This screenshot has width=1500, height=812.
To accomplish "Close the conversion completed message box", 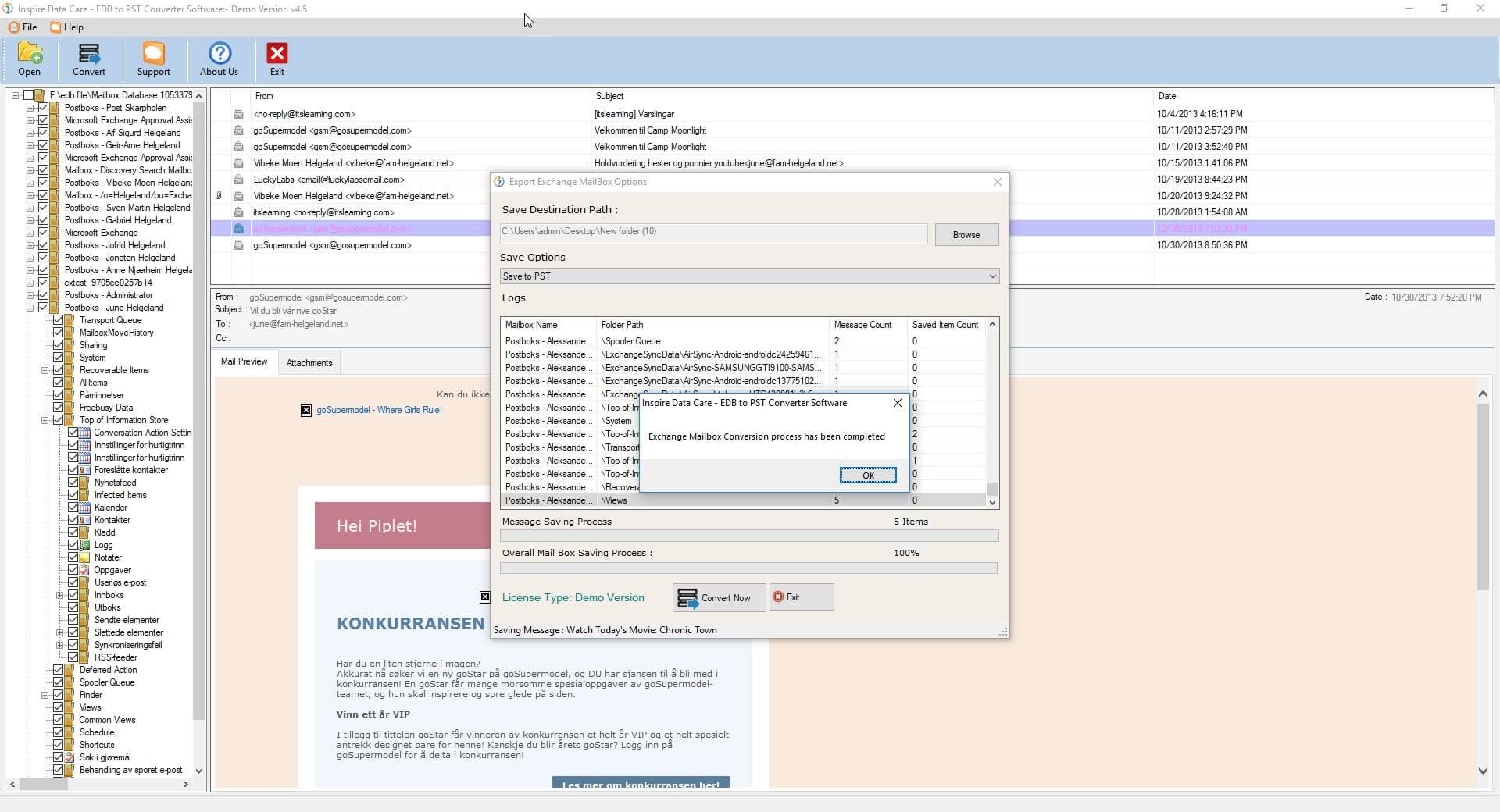I will (898, 403).
